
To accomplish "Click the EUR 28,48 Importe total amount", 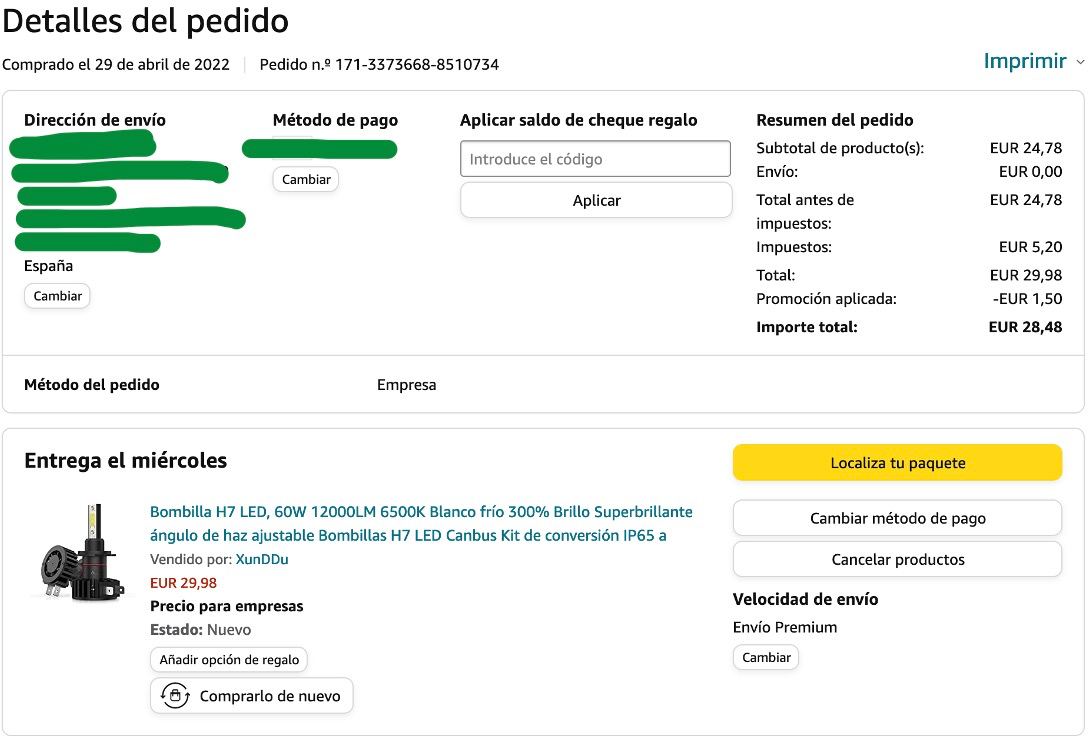I will [x=1025, y=327].
